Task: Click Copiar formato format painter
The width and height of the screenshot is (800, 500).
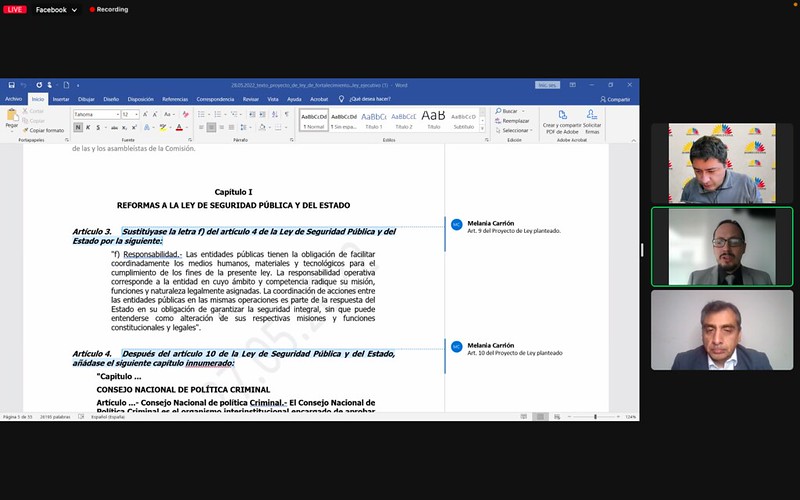Action: click(x=44, y=131)
